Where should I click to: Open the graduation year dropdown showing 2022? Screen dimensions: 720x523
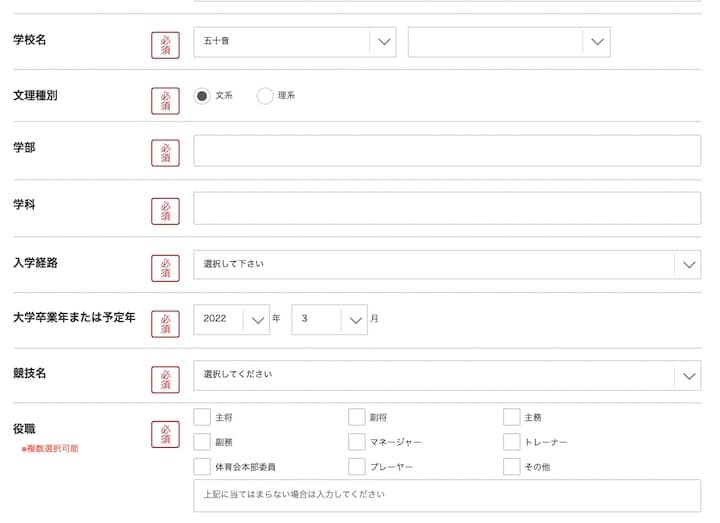click(231, 319)
